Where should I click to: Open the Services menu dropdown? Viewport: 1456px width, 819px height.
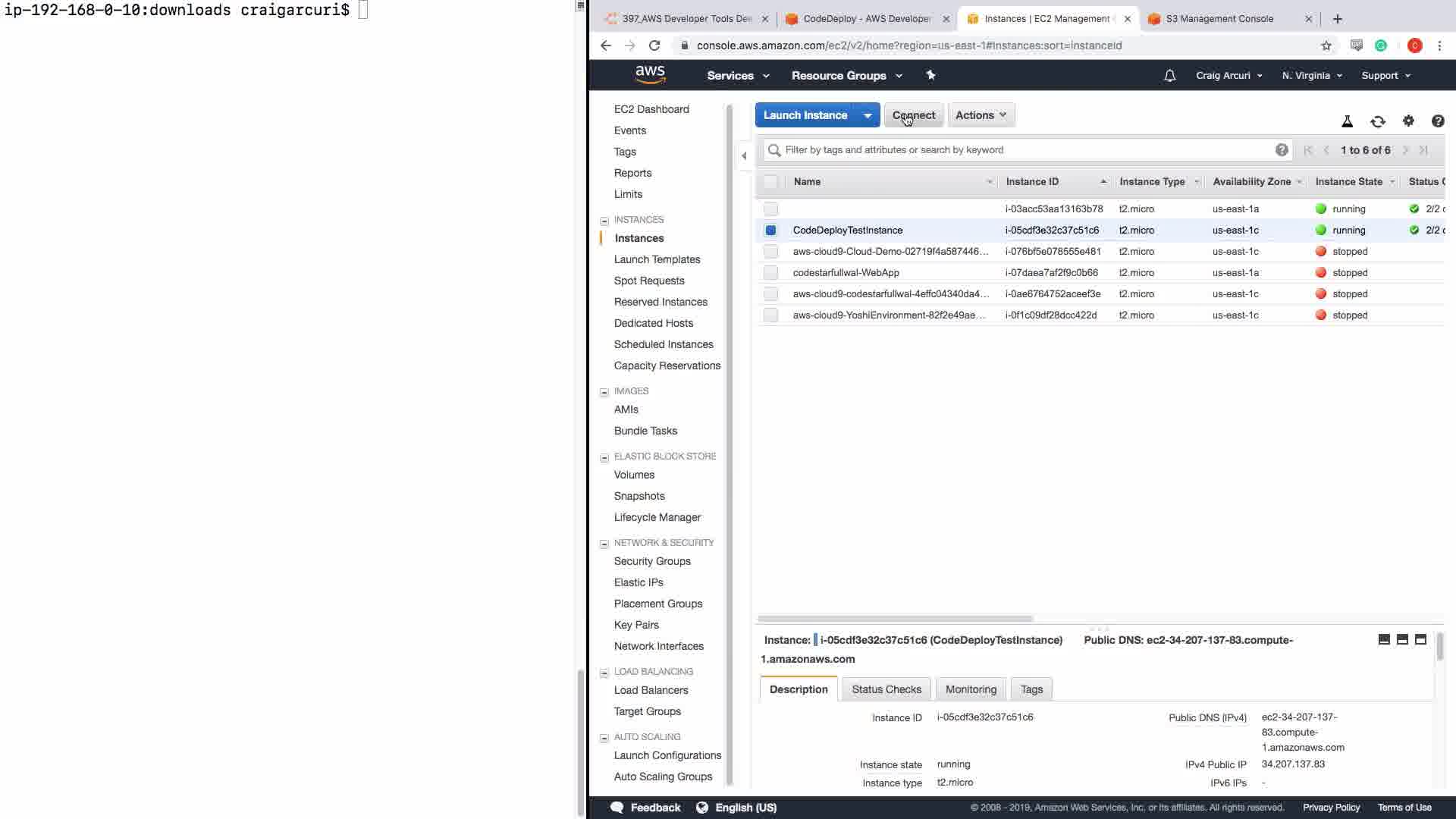pyautogui.click(x=738, y=76)
